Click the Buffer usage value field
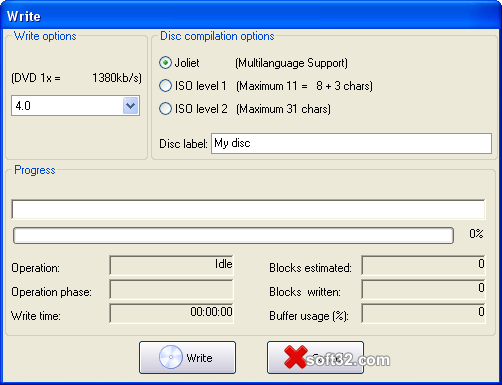 pyautogui.click(x=423, y=313)
